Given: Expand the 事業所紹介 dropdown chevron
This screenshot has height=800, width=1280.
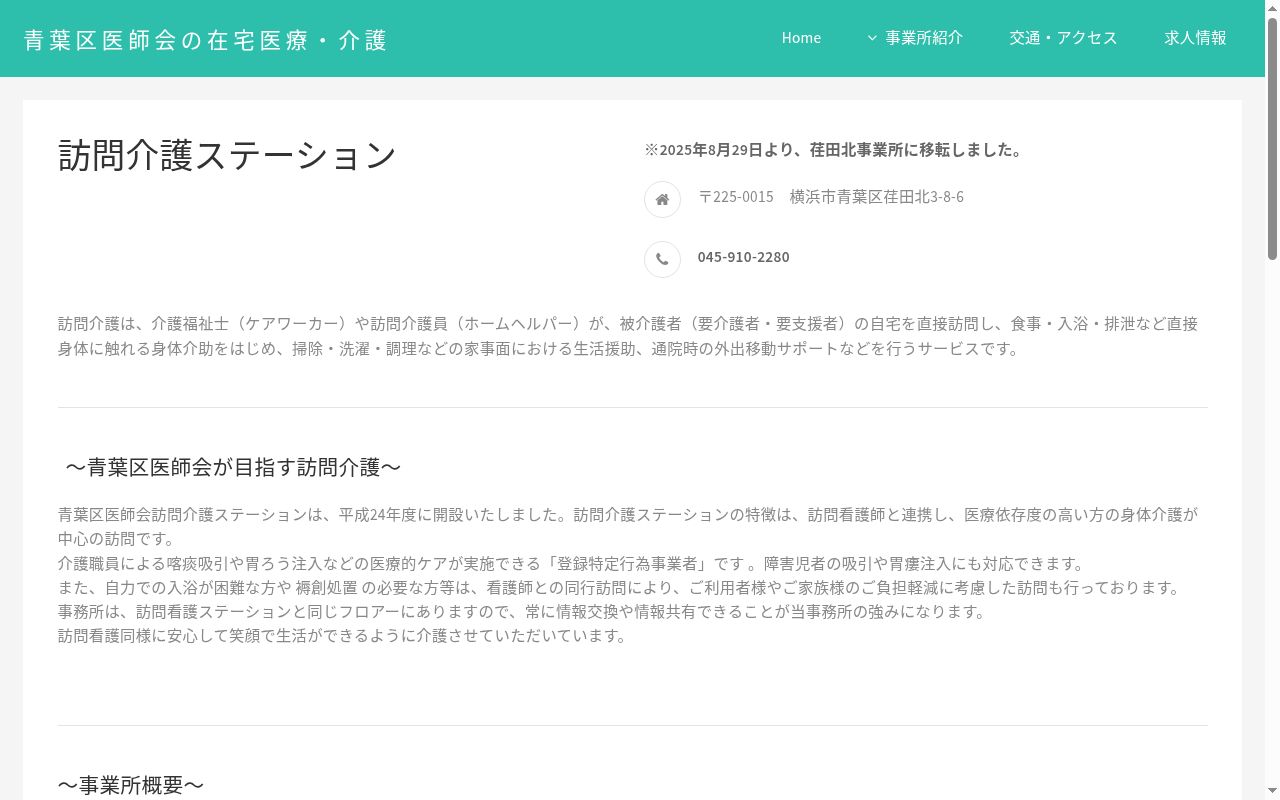Looking at the screenshot, I should pyautogui.click(x=872, y=38).
